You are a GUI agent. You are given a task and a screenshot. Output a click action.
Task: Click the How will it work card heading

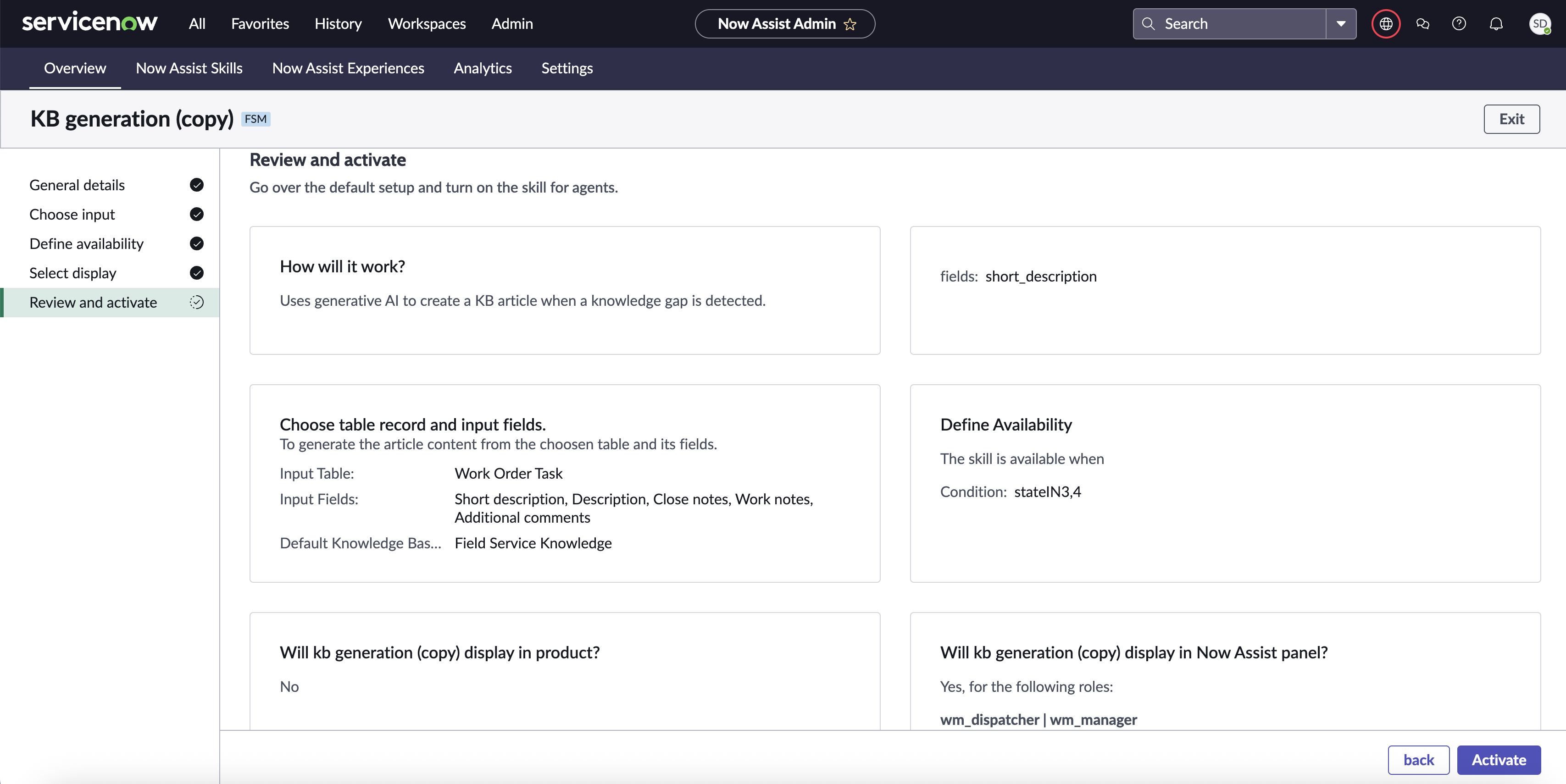(x=342, y=266)
